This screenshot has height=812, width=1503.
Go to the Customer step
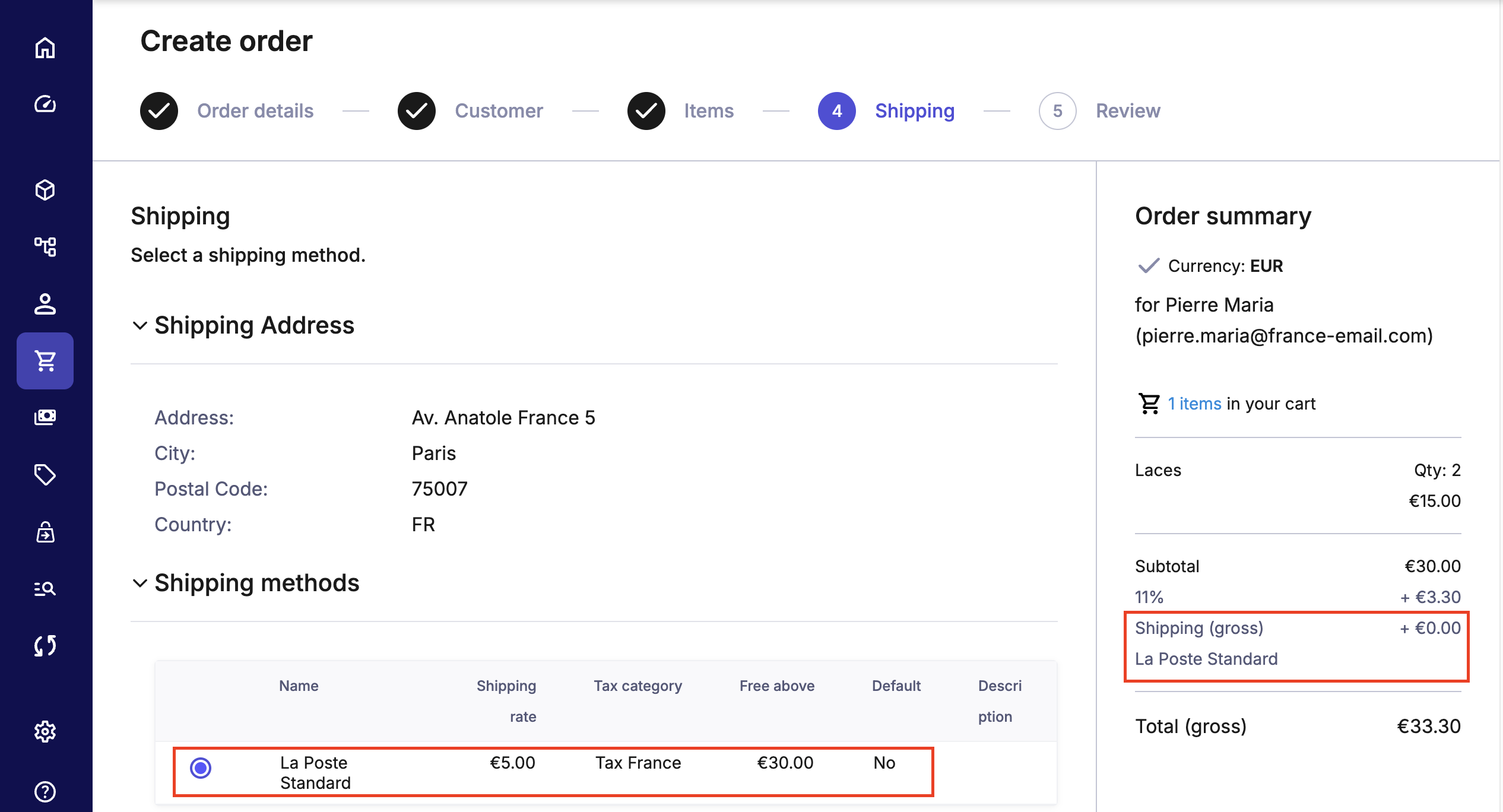pos(499,111)
